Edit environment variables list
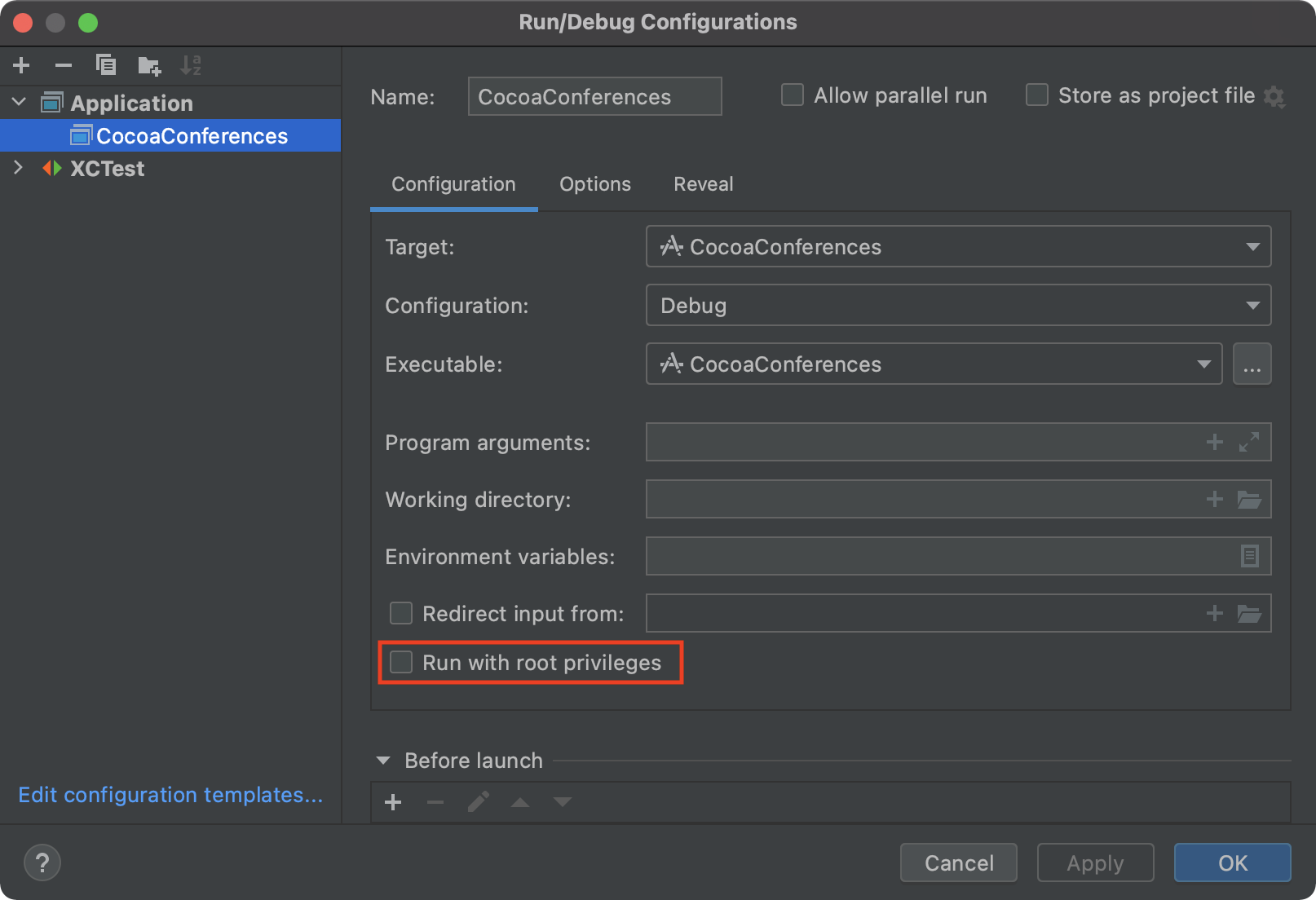This screenshot has height=900, width=1316. [1249, 556]
